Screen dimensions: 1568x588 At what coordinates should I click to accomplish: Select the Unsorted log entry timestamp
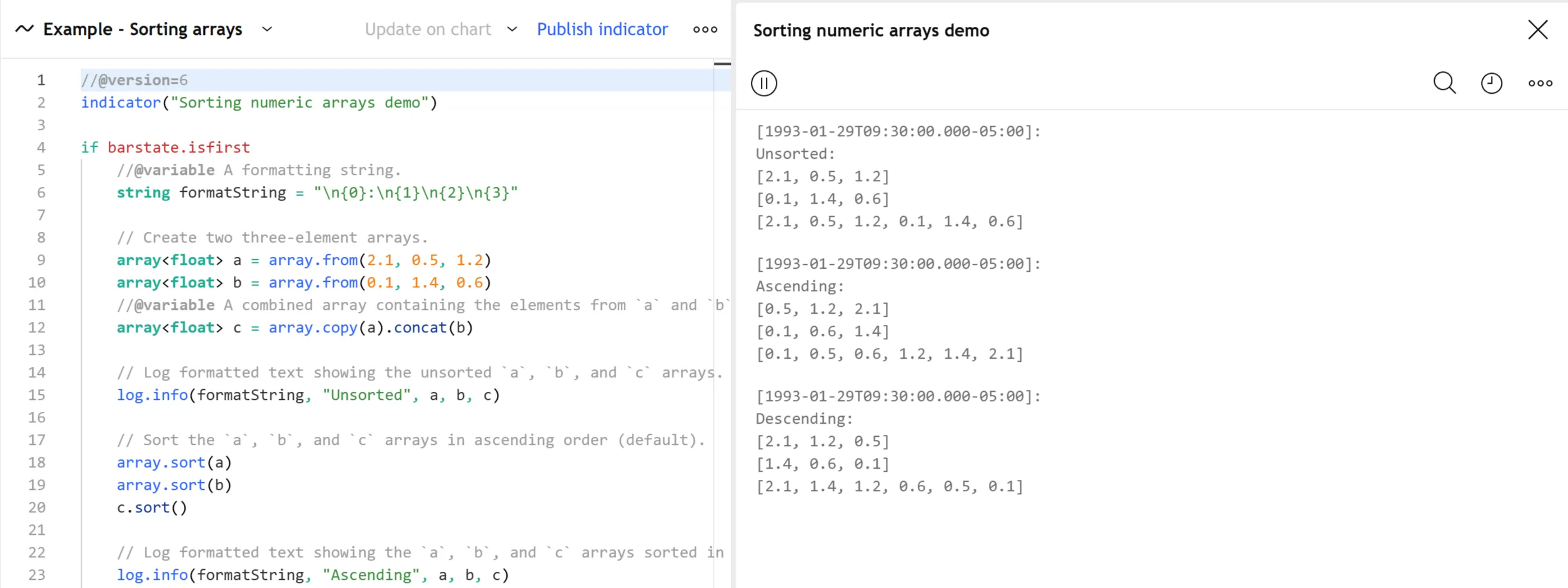pyautogui.click(x=898, y=131)
